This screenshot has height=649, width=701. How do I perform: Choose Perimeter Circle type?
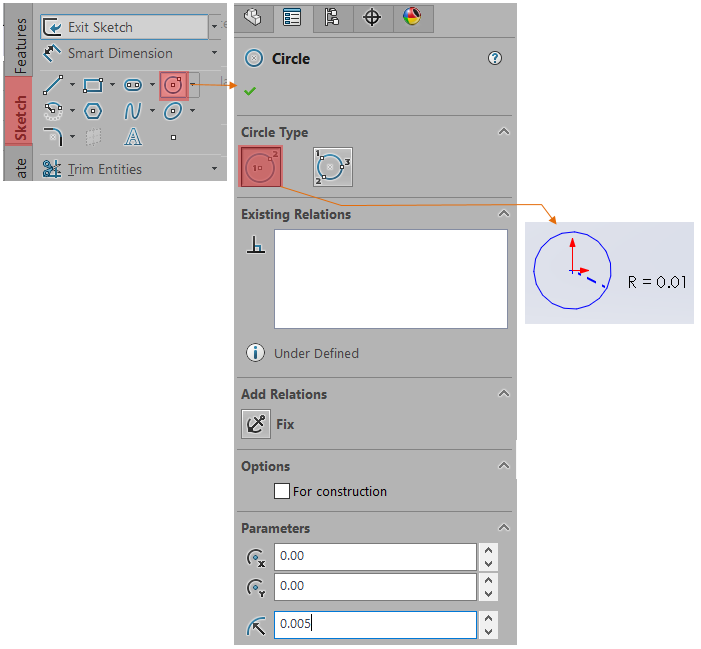coord(333,167)
